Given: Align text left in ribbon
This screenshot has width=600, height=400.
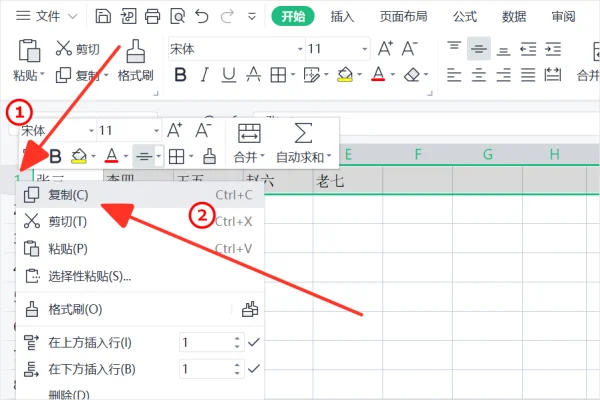Looking at the screenshot, I should (x=454, y=75).
